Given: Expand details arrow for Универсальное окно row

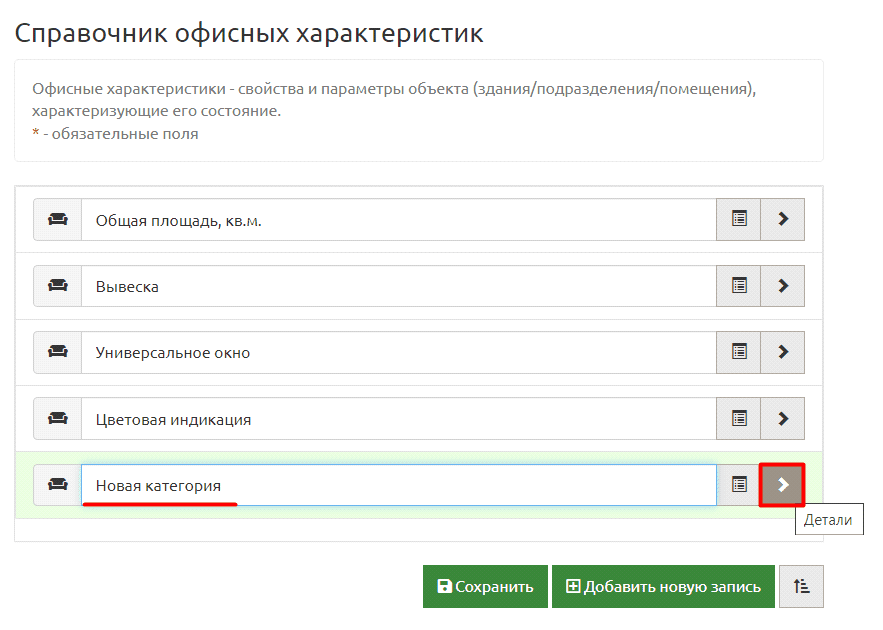Looking at the screenshot, I should [x=783, y=352].
